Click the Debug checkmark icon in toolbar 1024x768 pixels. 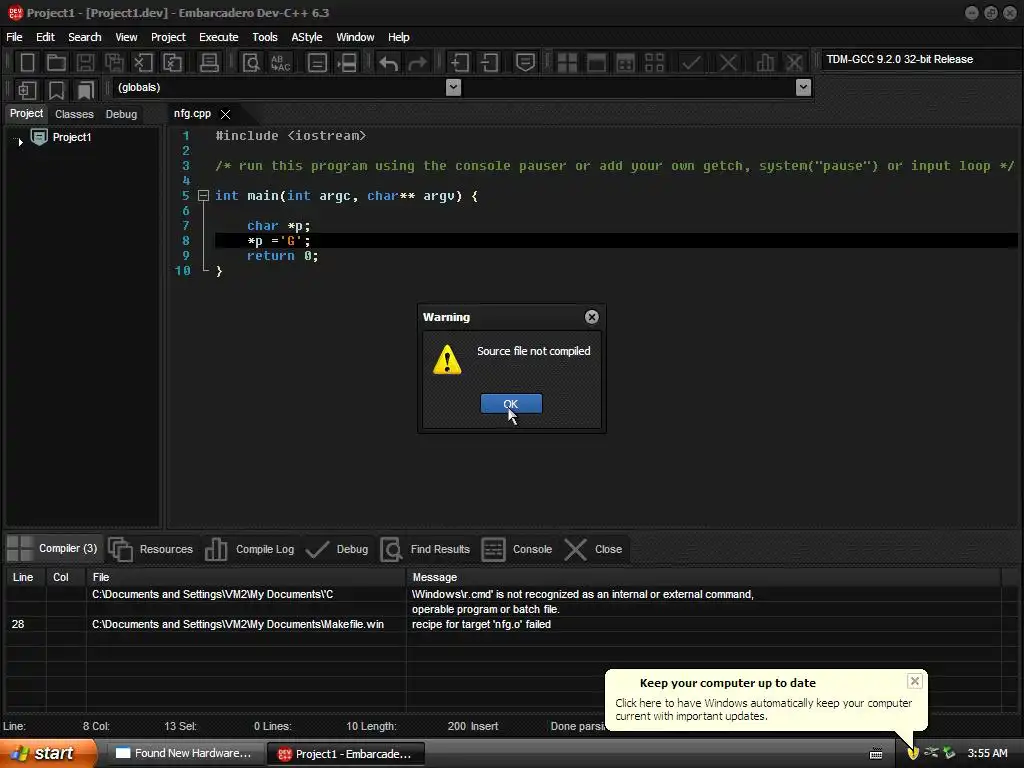691,63
